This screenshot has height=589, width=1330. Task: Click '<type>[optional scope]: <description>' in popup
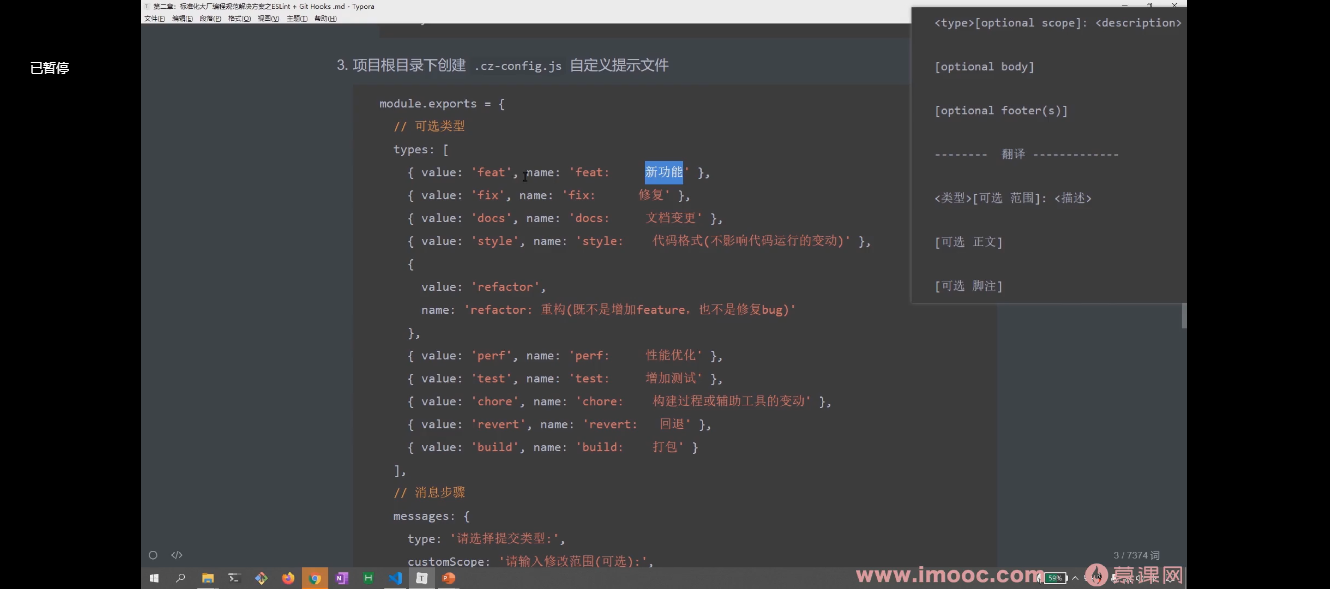point(1058,23)
